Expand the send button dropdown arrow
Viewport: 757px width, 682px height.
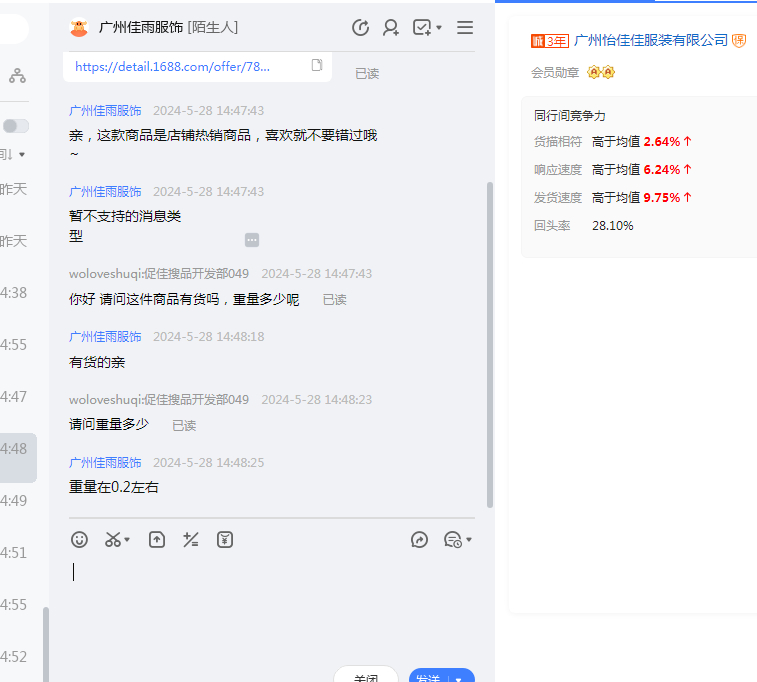pos(459,679)
